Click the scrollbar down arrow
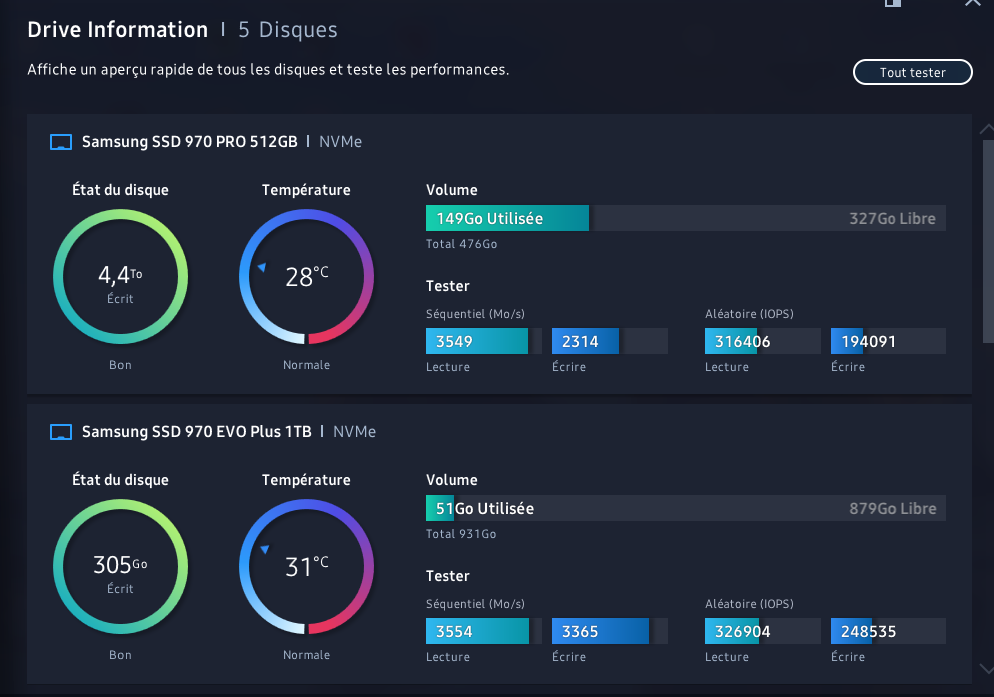Screen dimensions: 994x697 [x=986, y=668]
